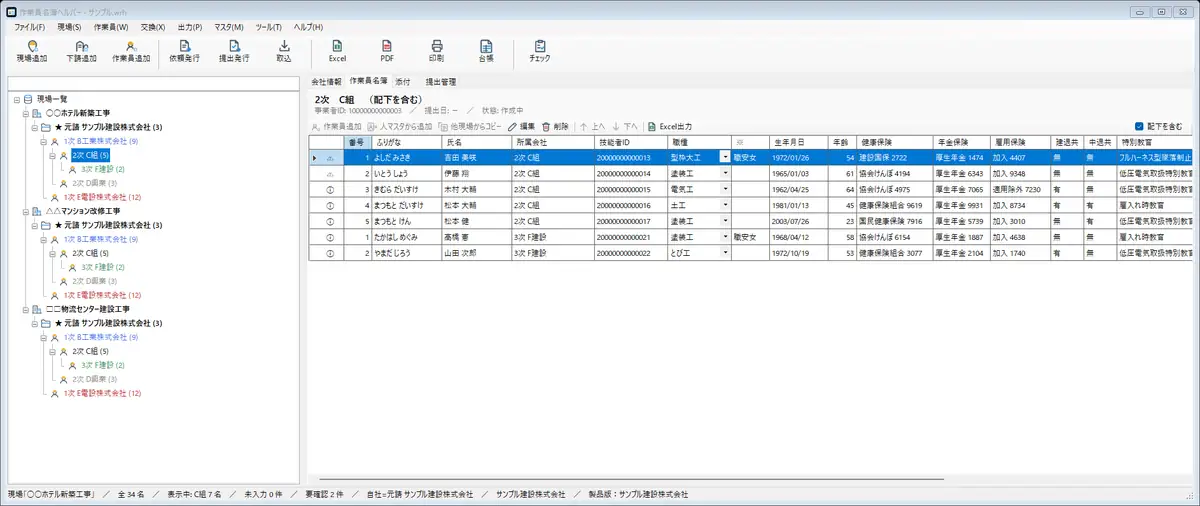Click the 下へ down-arrow button
1200x506 pixels.
pyautogui.click(x=625, y=127)
